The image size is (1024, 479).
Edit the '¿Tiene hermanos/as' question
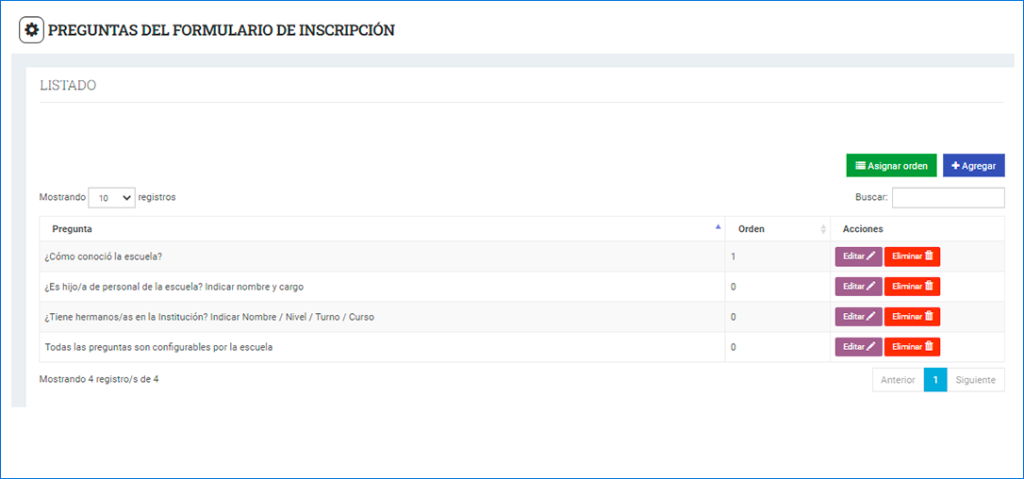coord(858,317)
